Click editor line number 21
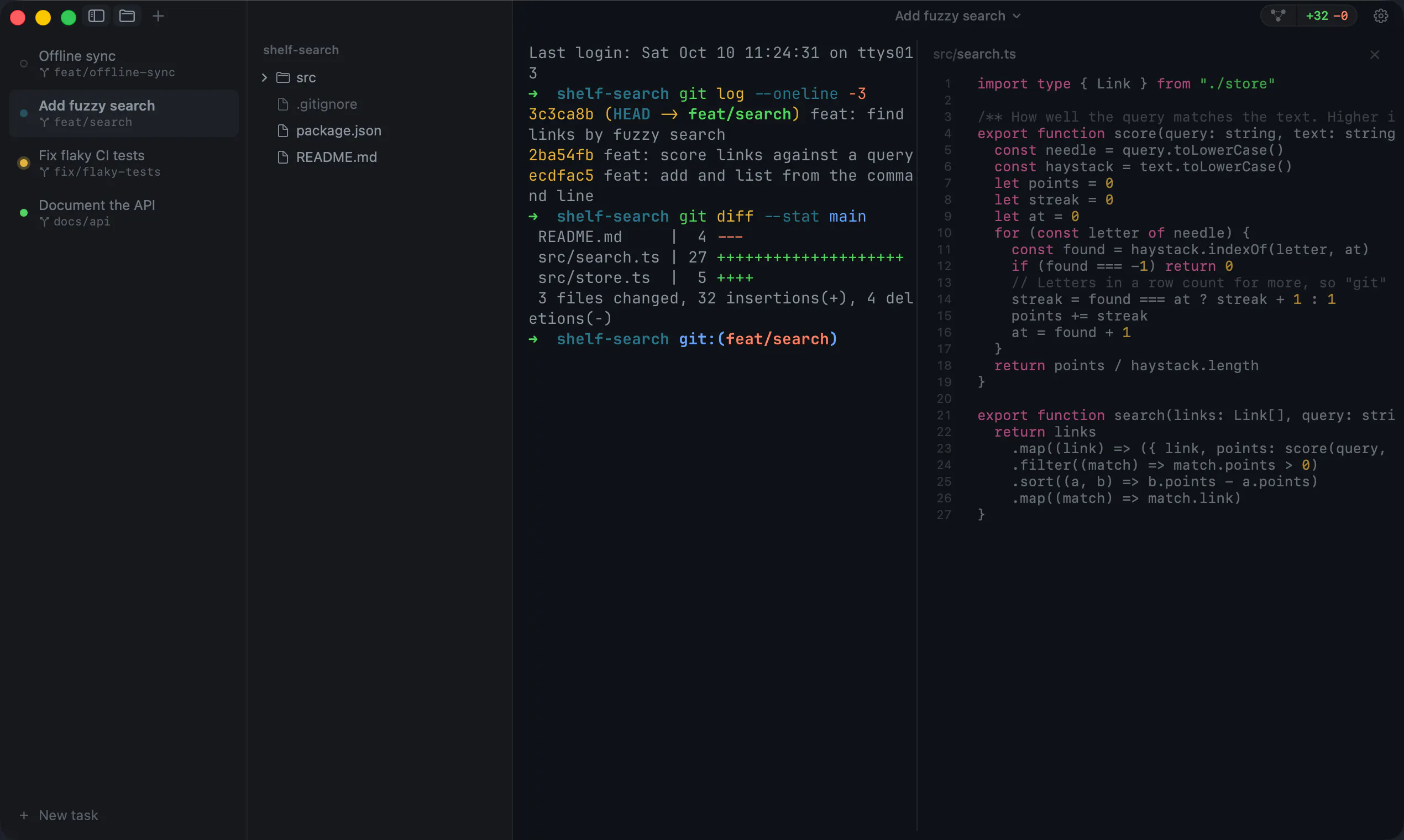This screenshot has height=840, width=1404. (944, 415)
